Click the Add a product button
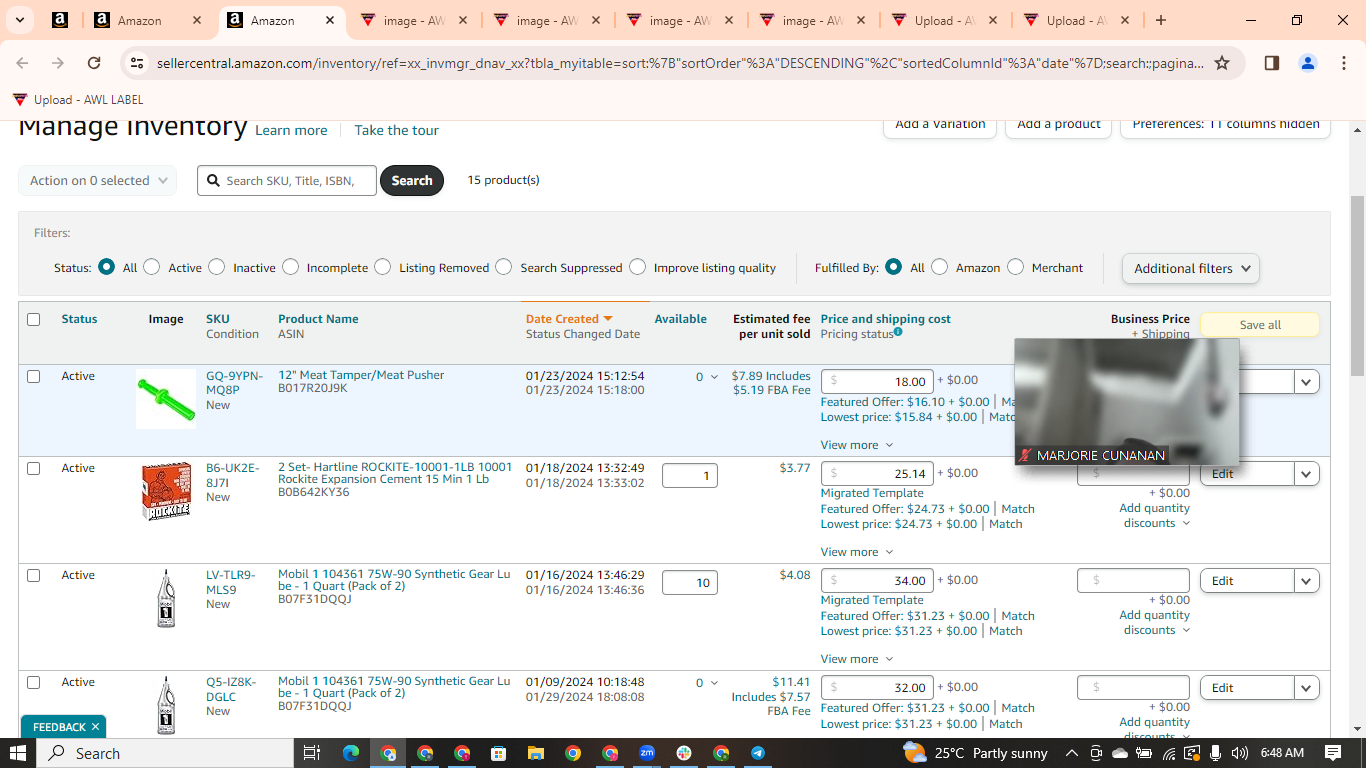This screenshot has width=1366, height=768. point(1058,125)
